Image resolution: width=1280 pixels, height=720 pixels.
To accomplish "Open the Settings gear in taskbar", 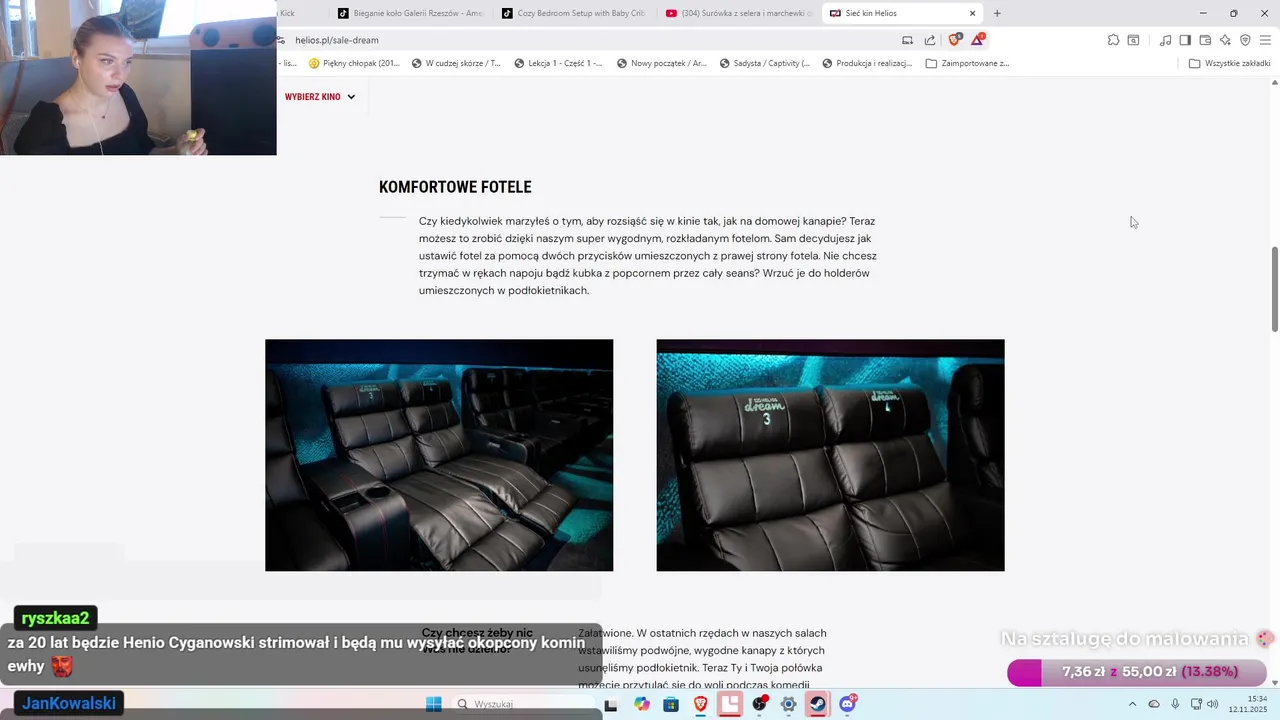I will pyautogui.click(x=789, y=704).
